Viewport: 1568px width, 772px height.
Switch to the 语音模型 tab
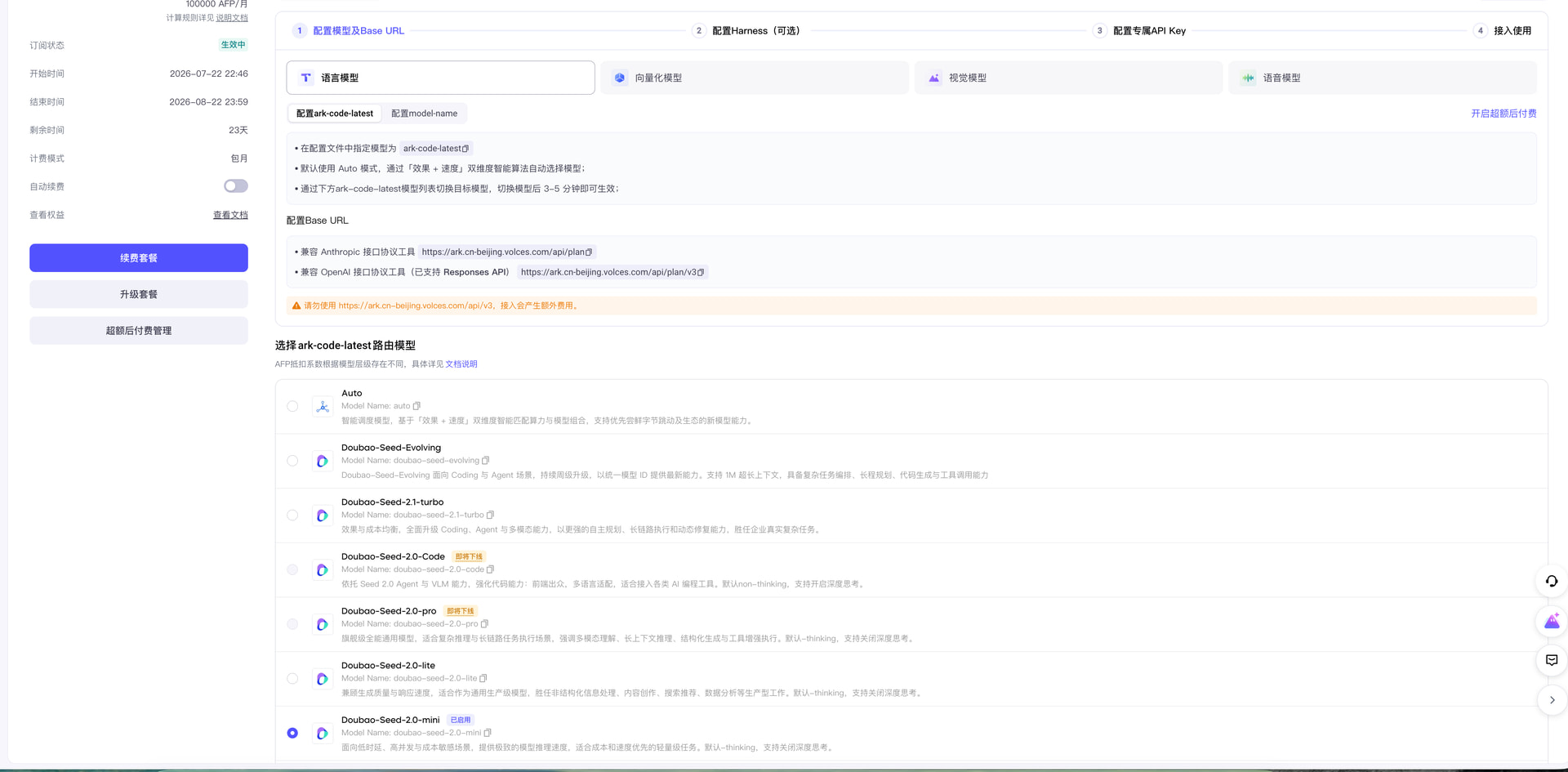(1383, 78)
